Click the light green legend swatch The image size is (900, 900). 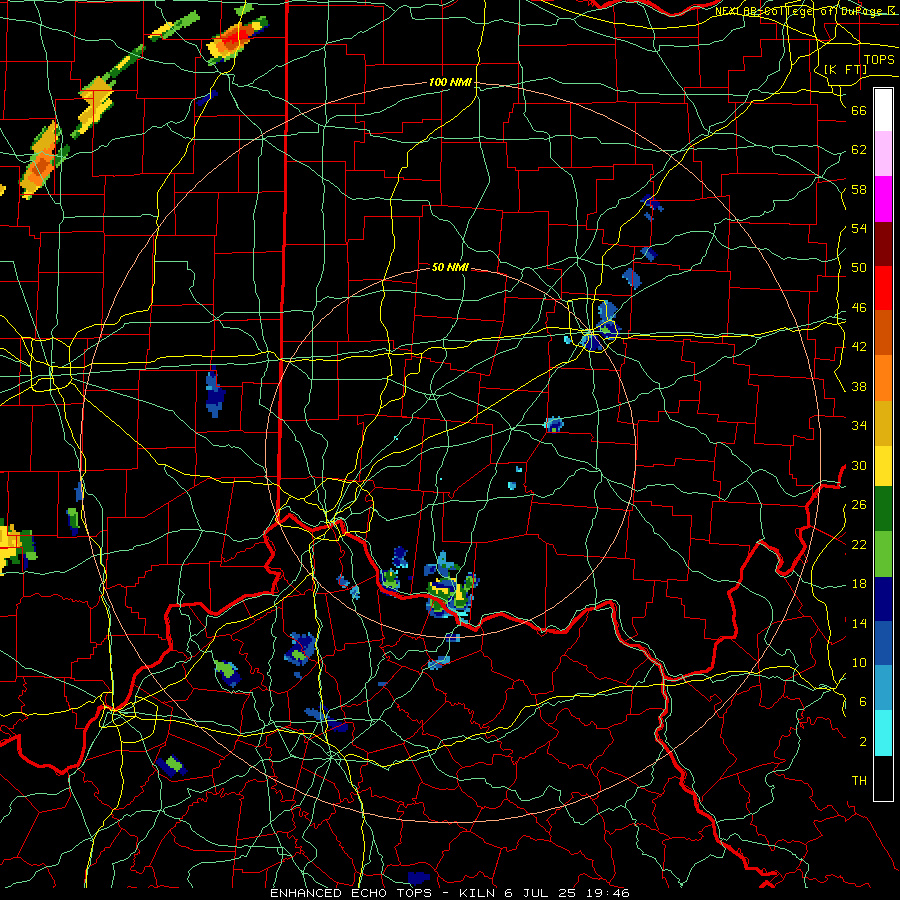pyautogui.click(x=883, y=554)
